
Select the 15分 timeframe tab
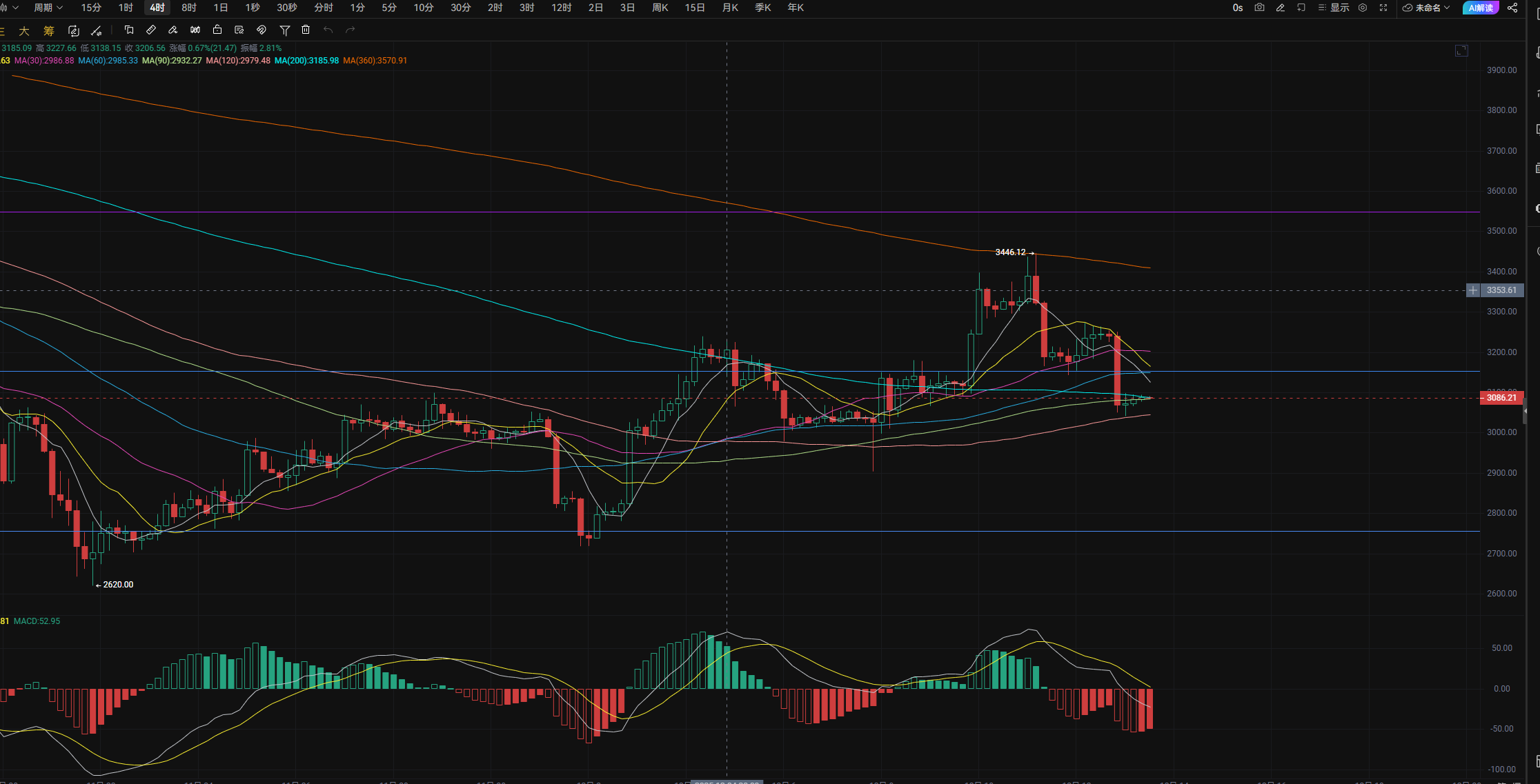(x=91, y=8)
